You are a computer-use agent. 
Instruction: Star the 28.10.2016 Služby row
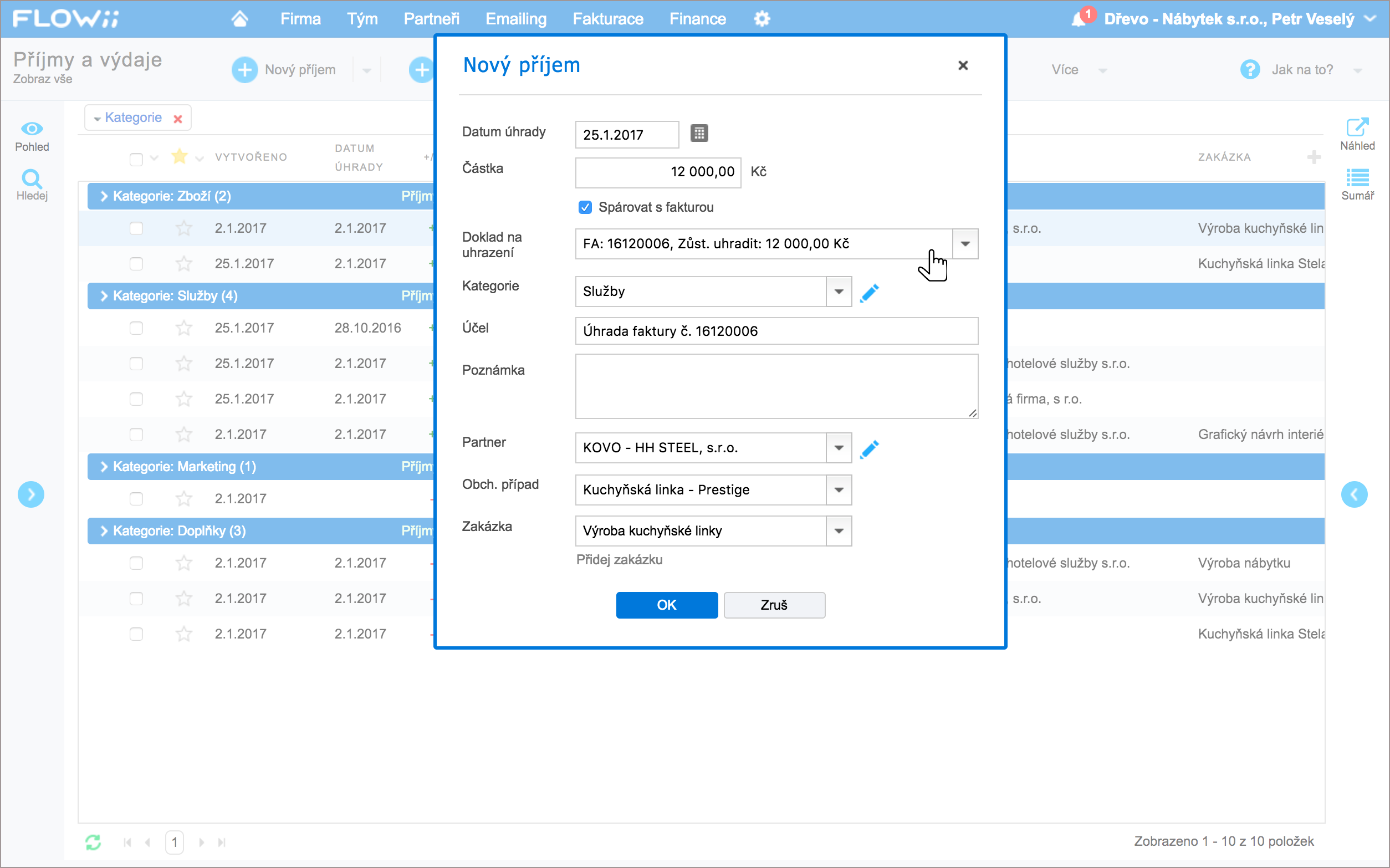tap(183, 328)
